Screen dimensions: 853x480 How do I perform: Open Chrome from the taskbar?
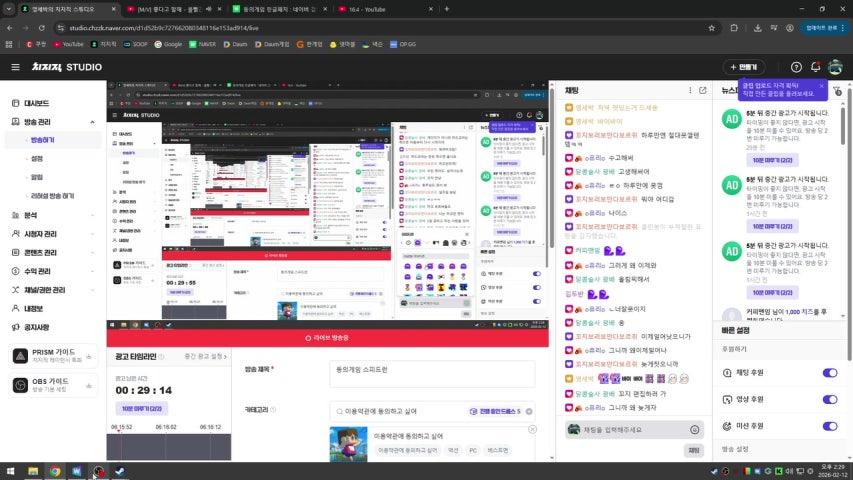(x=55, y=471)
